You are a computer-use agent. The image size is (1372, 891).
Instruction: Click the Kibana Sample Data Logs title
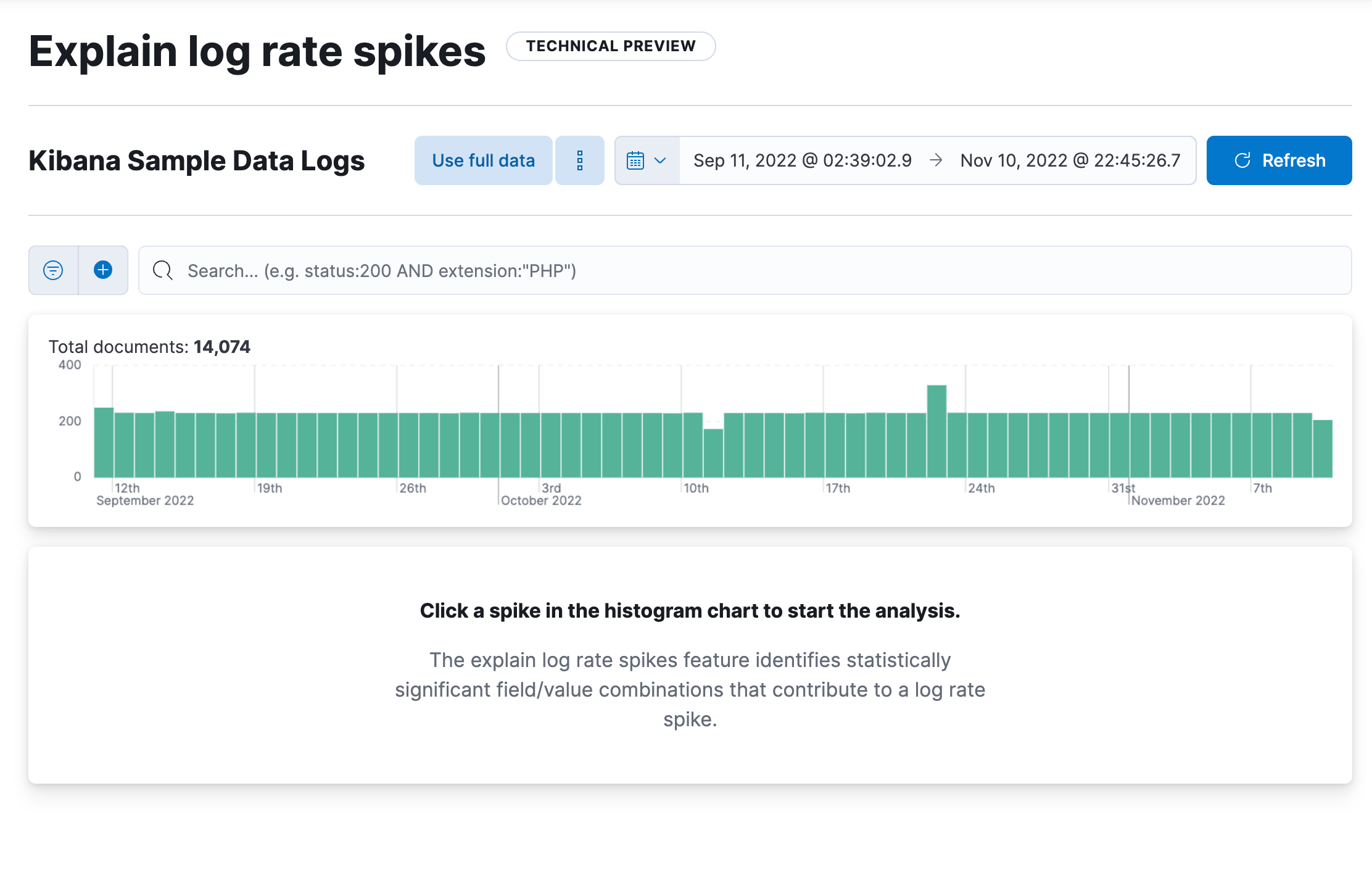pyautogui.click(x=196, y=160)
